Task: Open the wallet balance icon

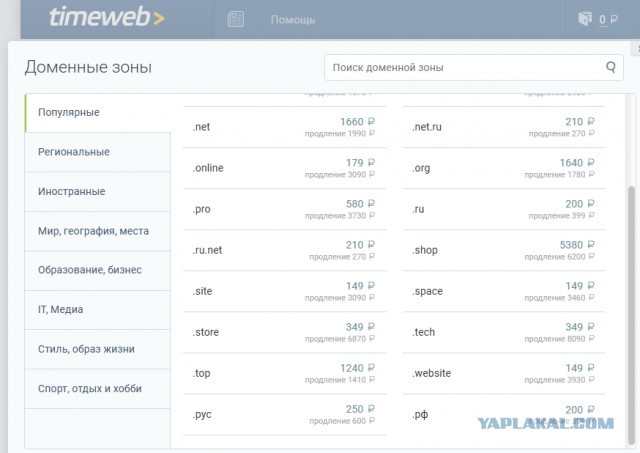Action: (x=584, y=19)
